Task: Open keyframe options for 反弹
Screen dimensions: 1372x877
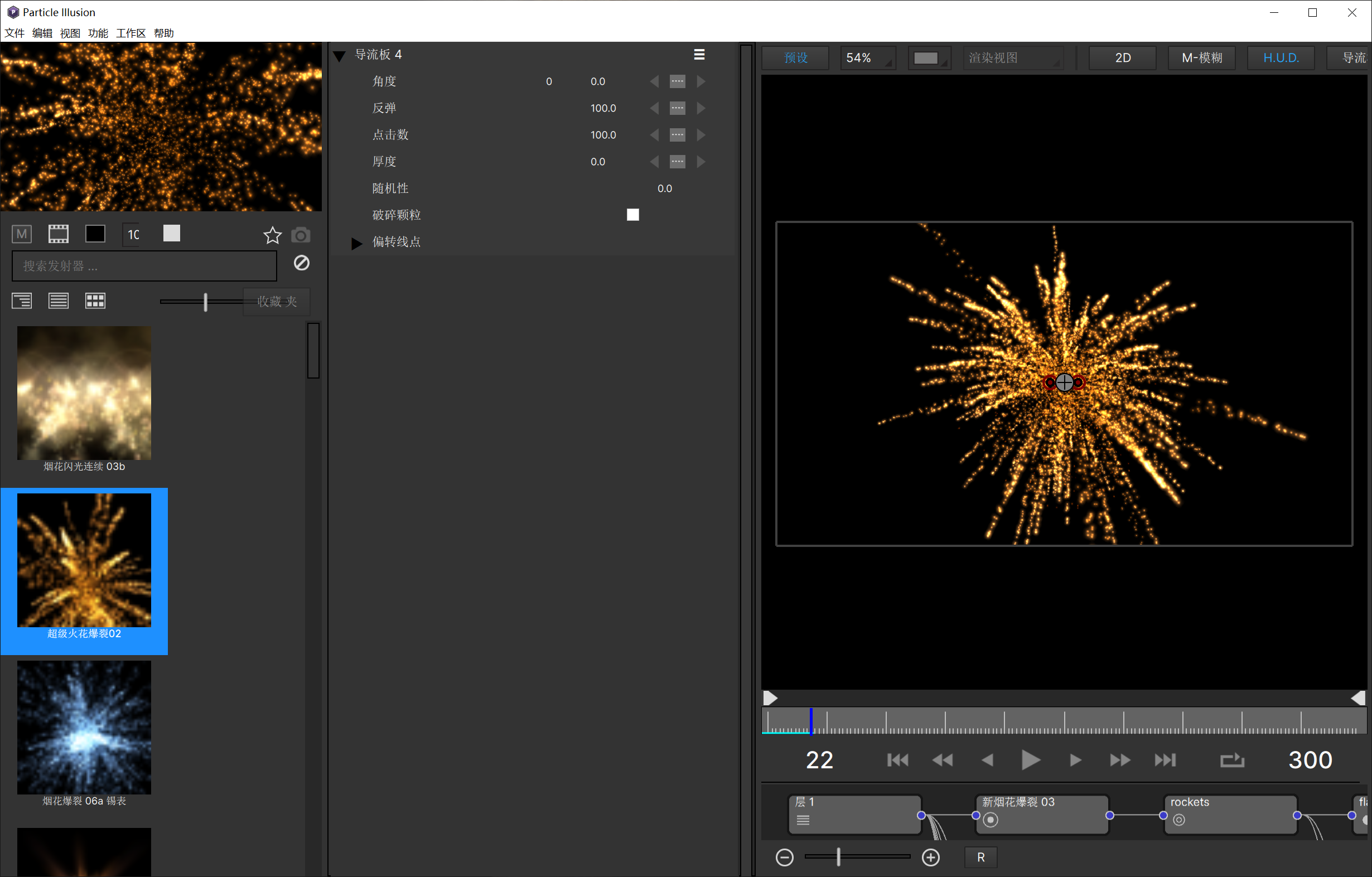Action: click(678, 108)
